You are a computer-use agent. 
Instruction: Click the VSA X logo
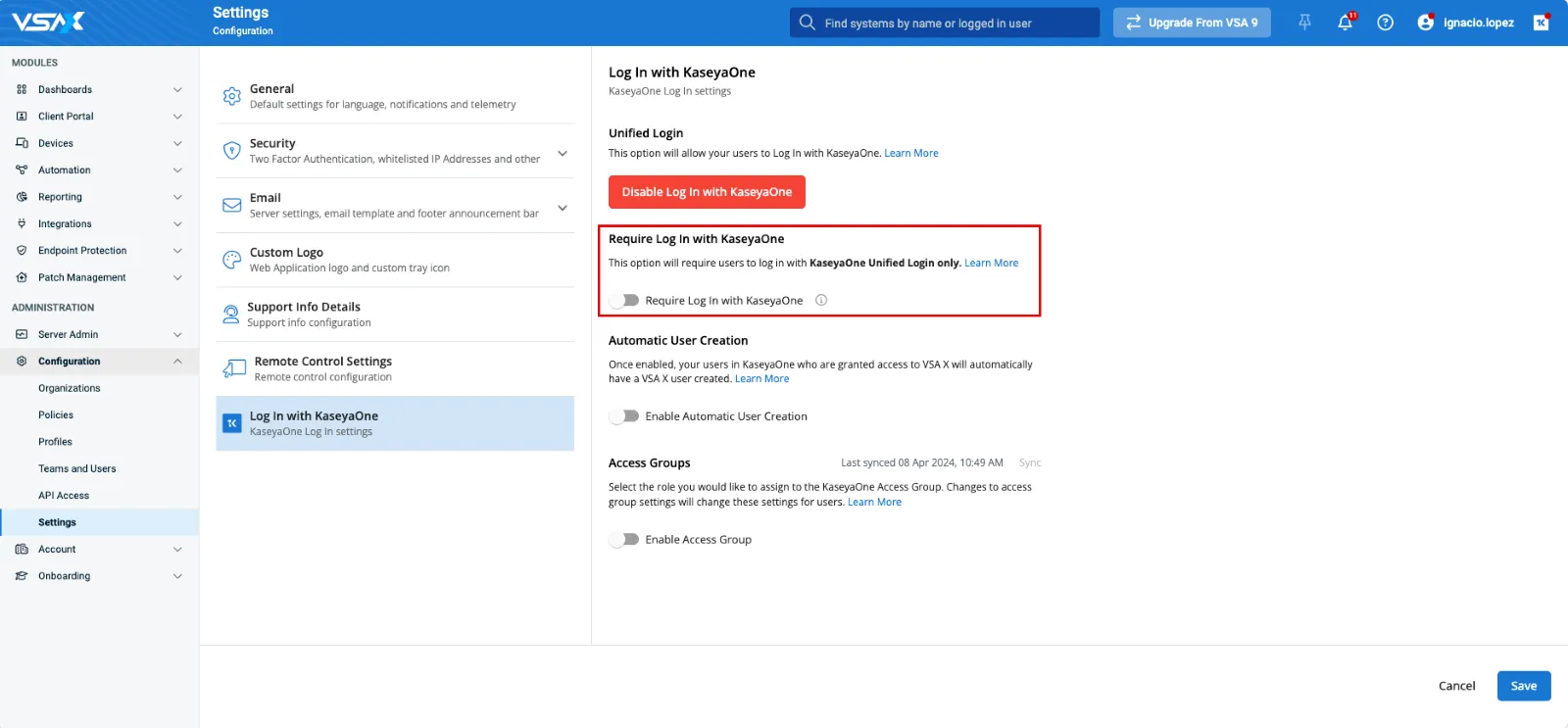coord(48,22)
